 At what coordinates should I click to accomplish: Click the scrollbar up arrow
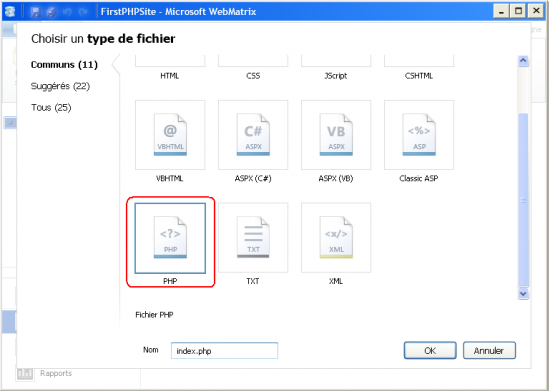523,61
